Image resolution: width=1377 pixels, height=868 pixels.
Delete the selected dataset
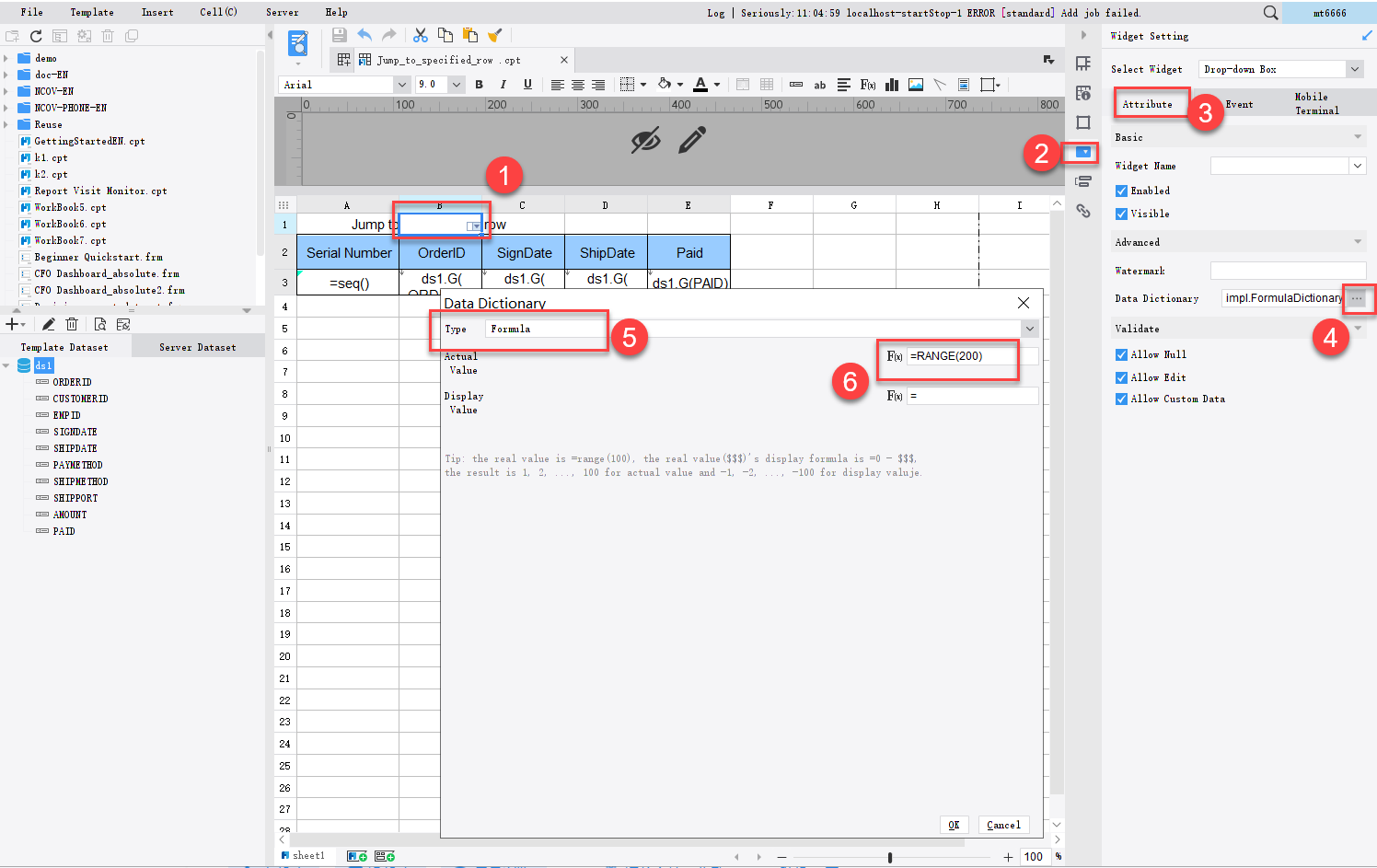(x=72, y=324)
